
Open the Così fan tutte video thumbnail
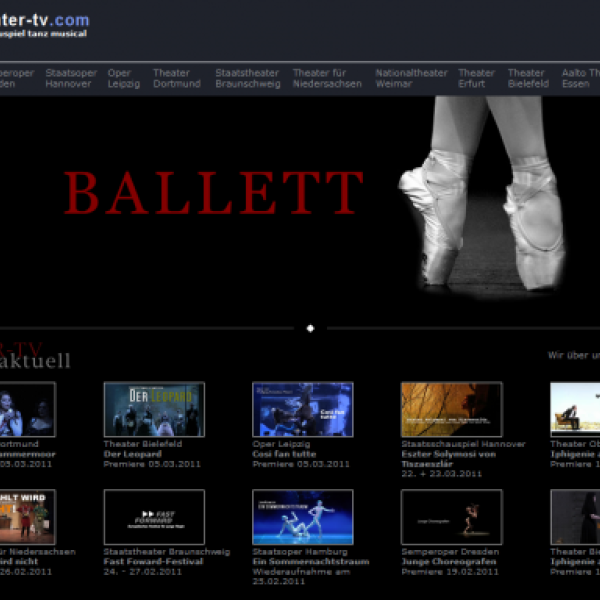pyautogui.click(x=303, y=409)
